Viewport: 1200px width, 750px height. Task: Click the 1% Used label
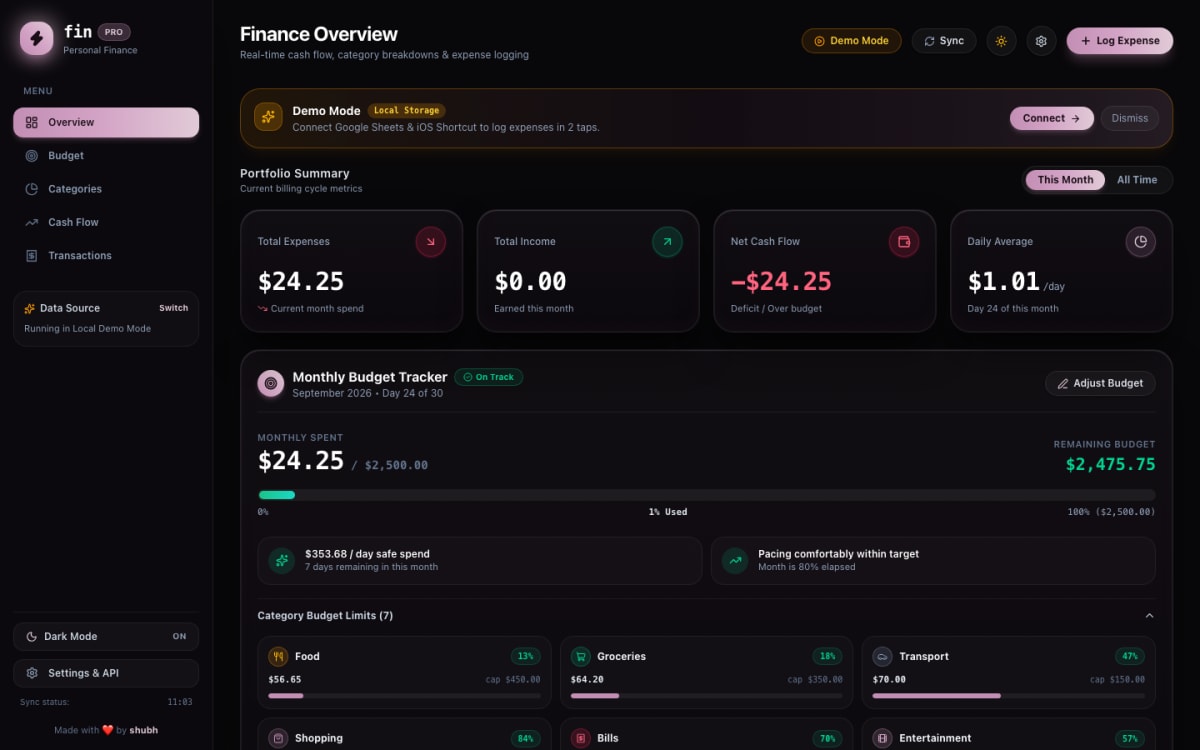(668, 512)
